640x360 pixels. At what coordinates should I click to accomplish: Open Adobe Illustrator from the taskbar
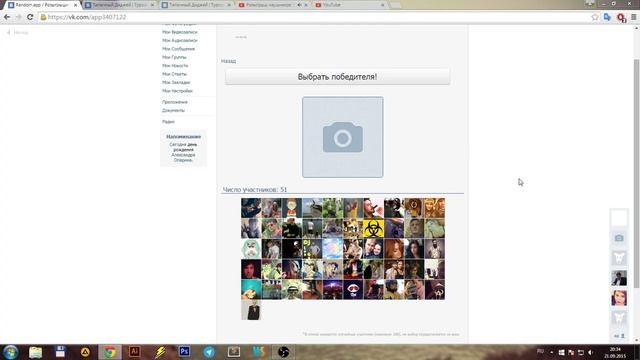[134, 351]
